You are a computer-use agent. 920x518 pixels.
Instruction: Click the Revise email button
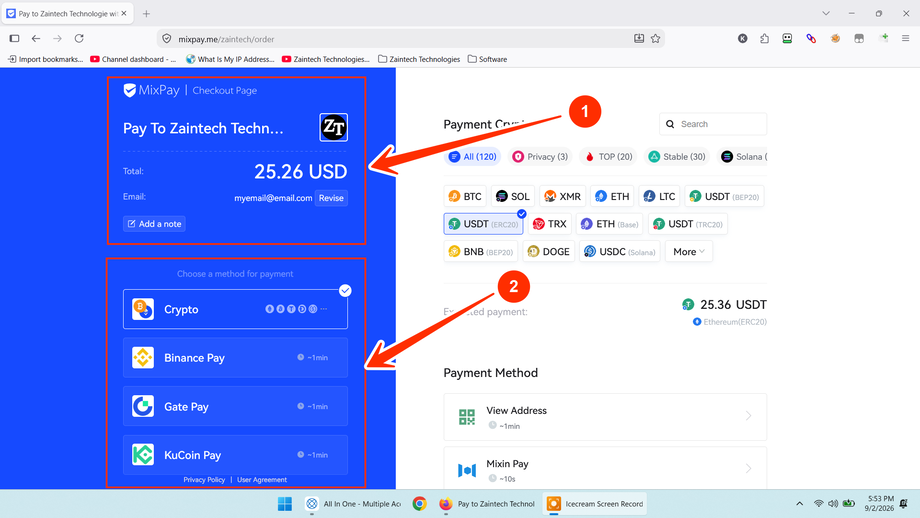pyautogui.click(x=331, y=198)
